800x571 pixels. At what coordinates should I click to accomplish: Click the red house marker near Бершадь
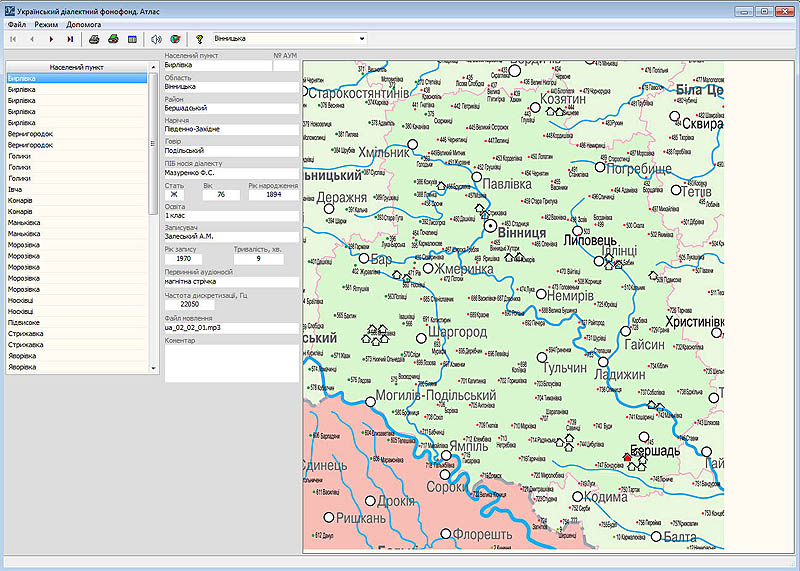tap(628, 457)
